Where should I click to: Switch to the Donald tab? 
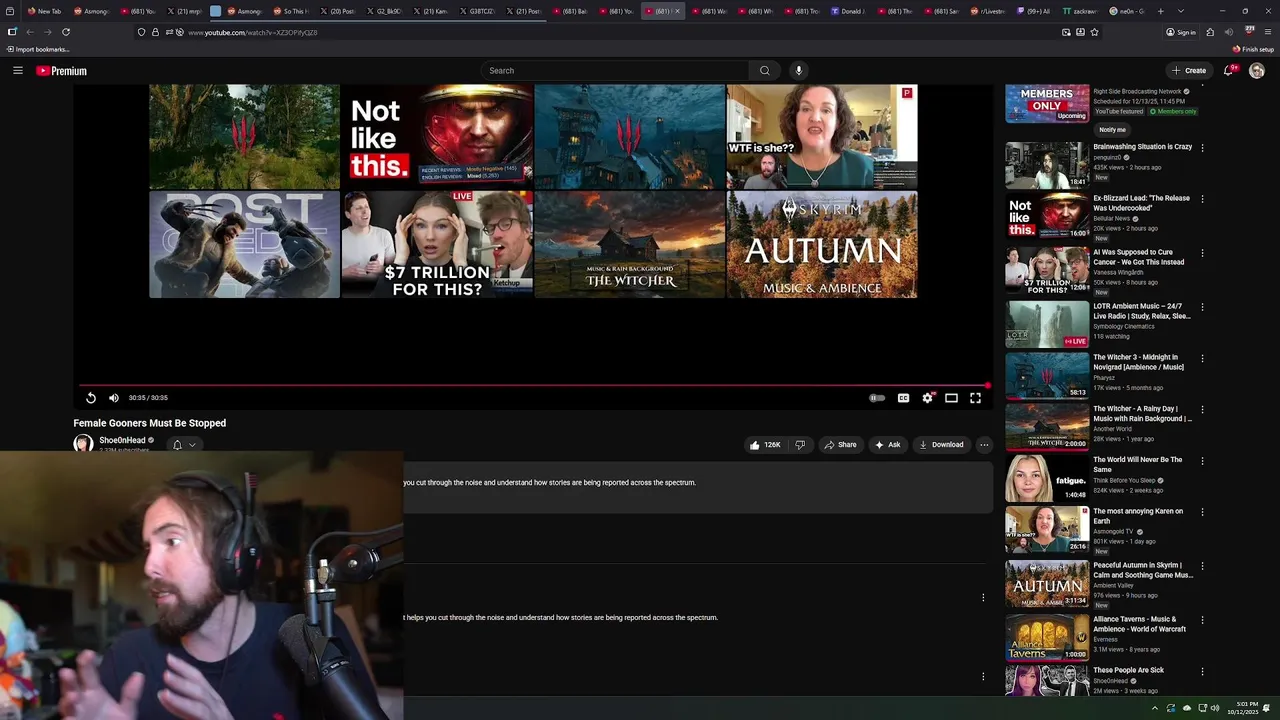pyautogui.click(x=848, y=11)
